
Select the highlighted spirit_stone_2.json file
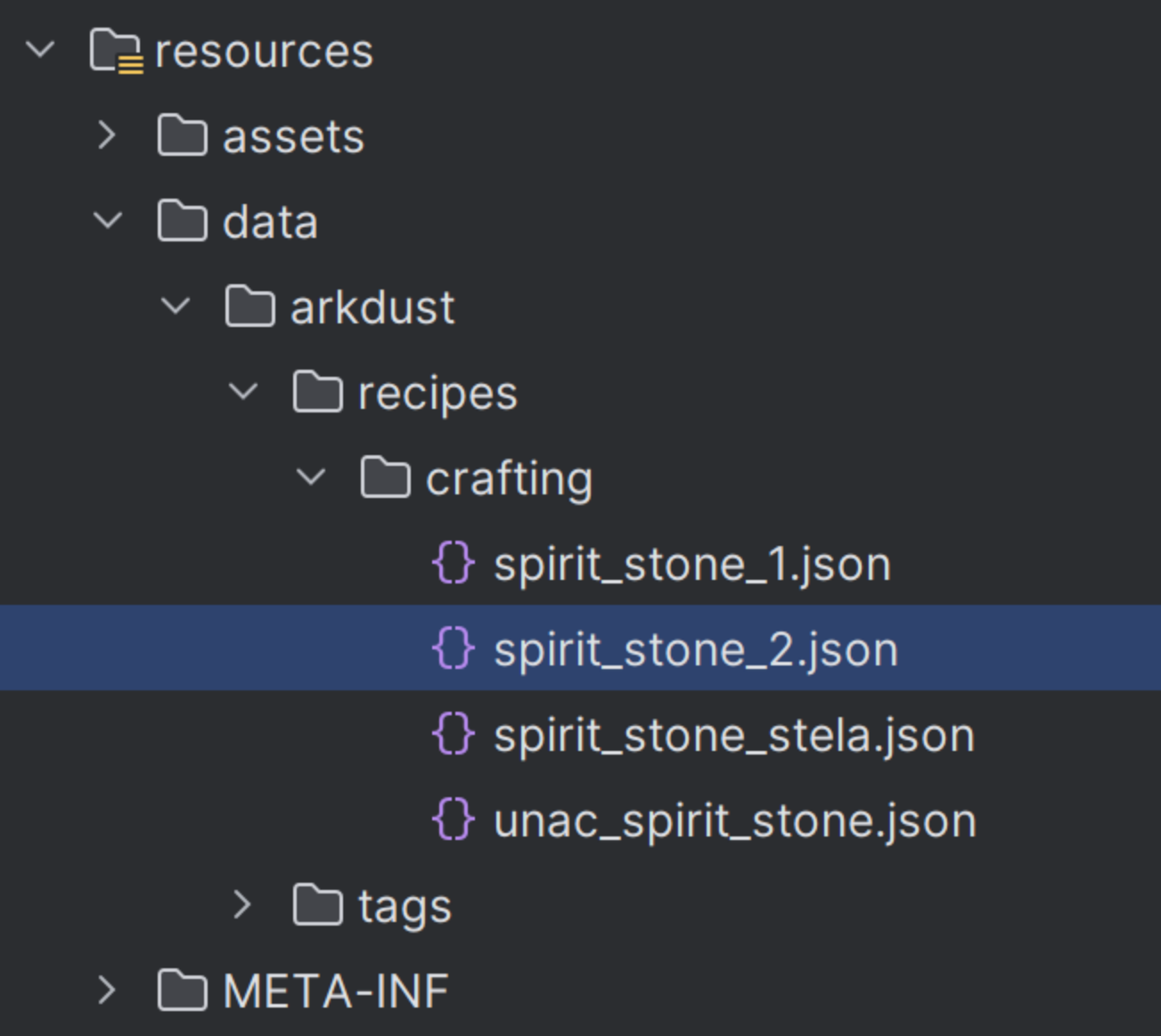pos(580,649)
